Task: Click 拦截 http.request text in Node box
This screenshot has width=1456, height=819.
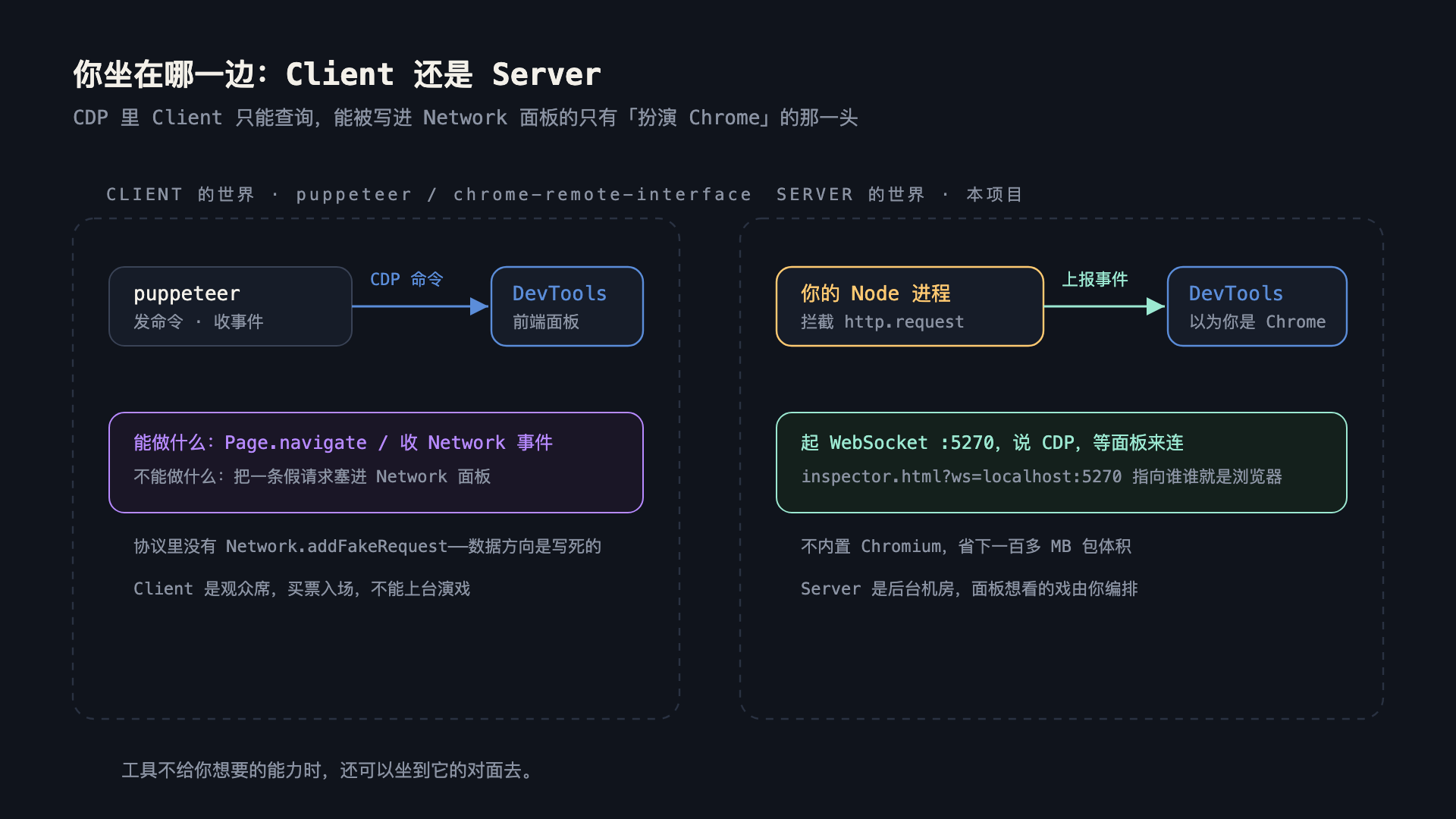Action: tap(883, 322)
